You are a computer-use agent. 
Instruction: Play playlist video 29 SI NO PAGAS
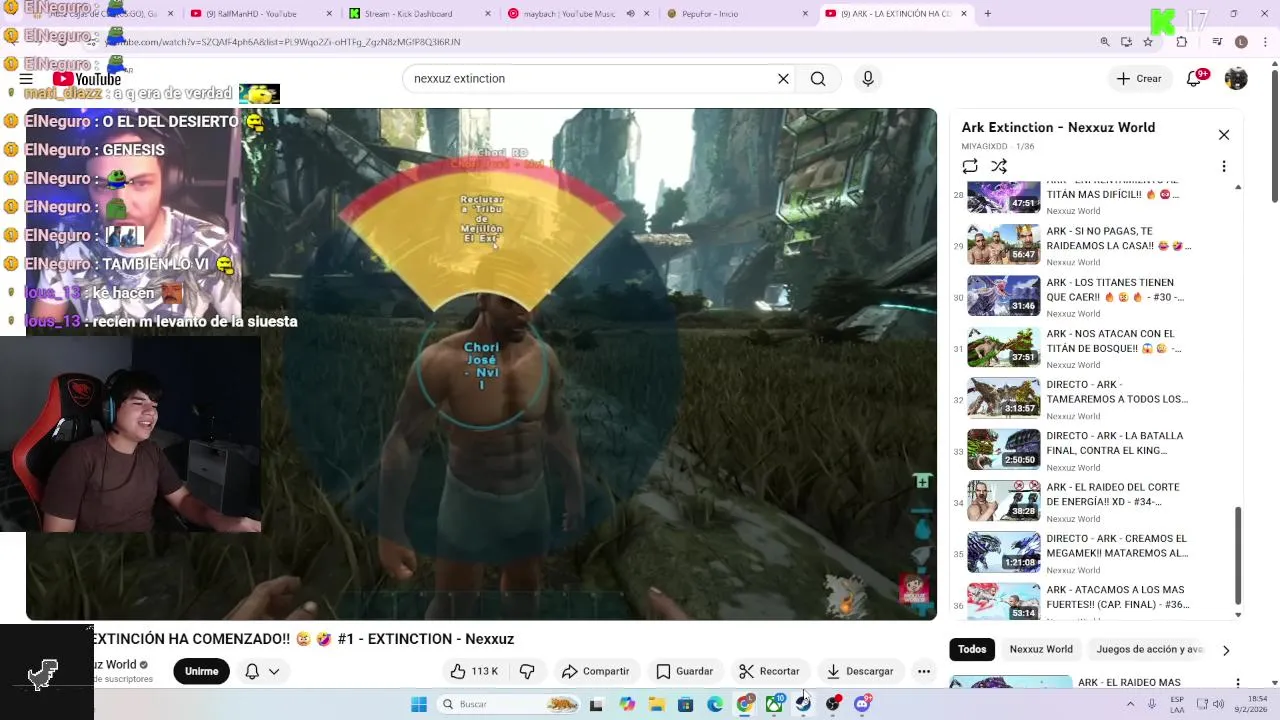[x=1096, y=245]
